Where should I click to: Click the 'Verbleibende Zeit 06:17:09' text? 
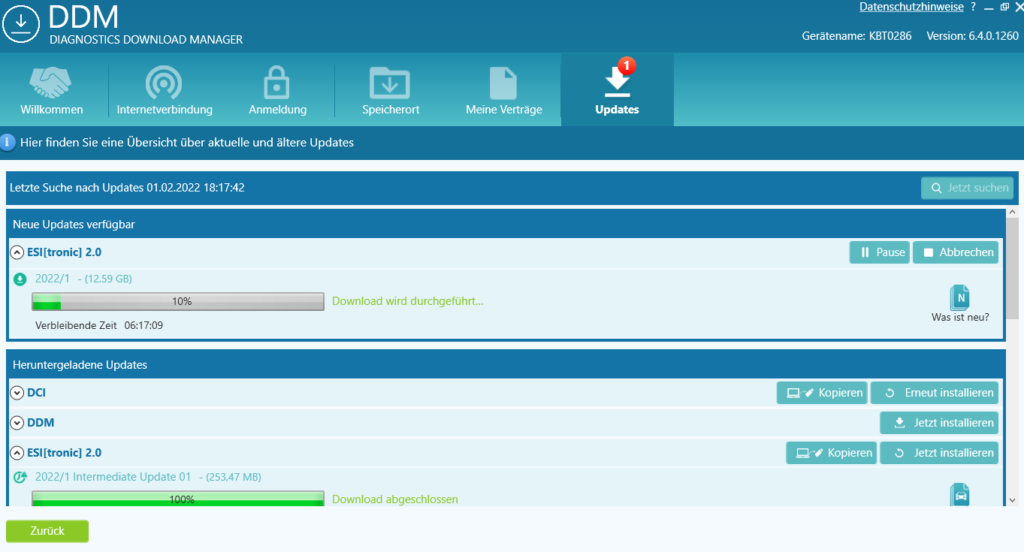click(x=99, y=325)
